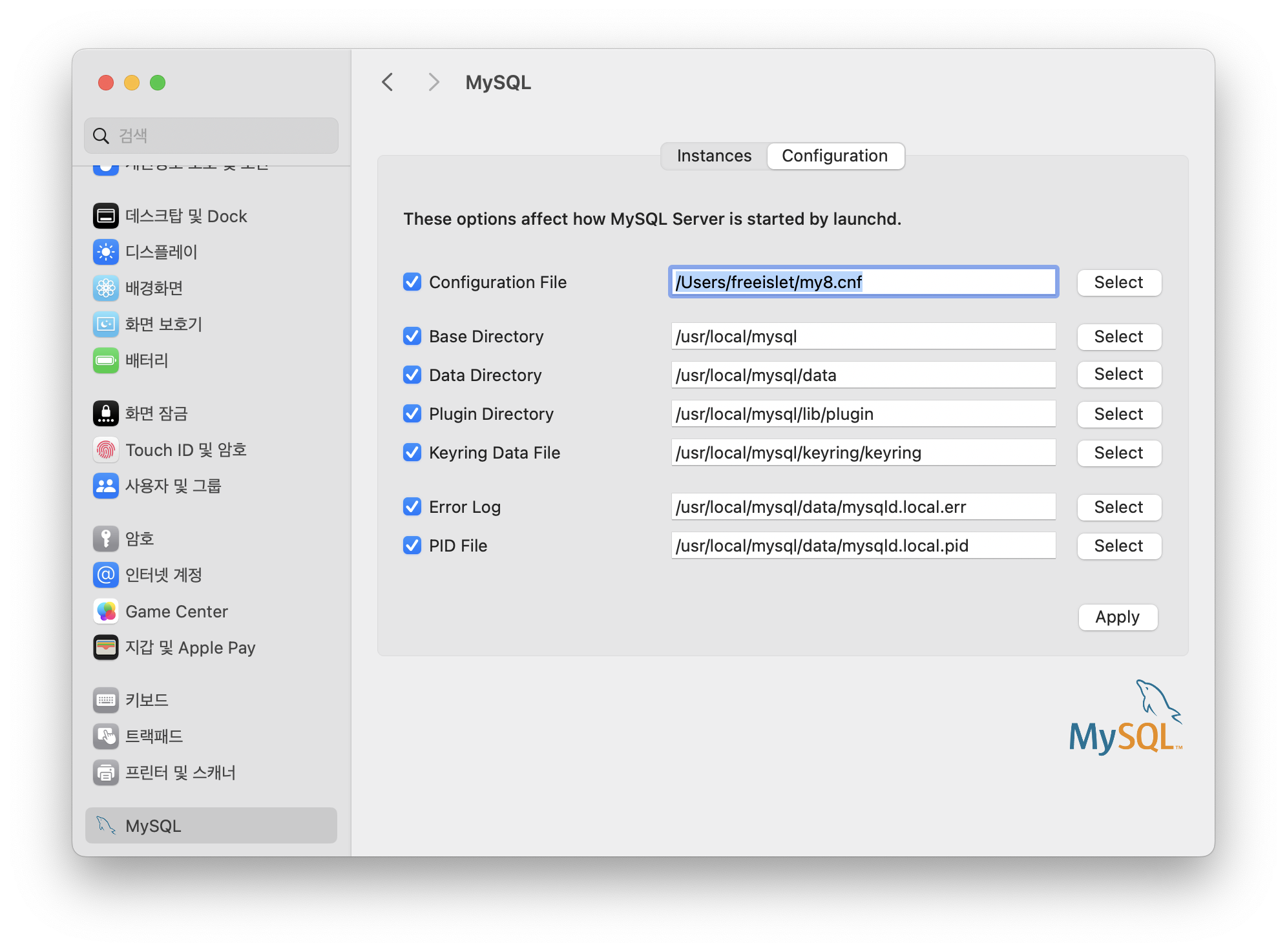Click Select for Keyring Data File
The image size is (1287, 952).
[x=1118, y=453]
